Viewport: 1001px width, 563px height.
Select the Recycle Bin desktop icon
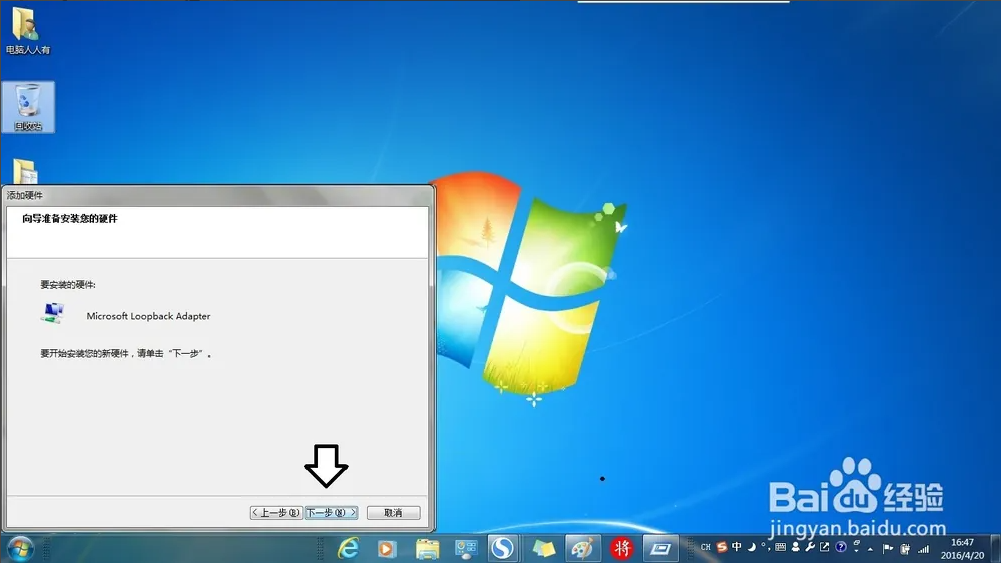pyautogui.click(x=28, y=106)
